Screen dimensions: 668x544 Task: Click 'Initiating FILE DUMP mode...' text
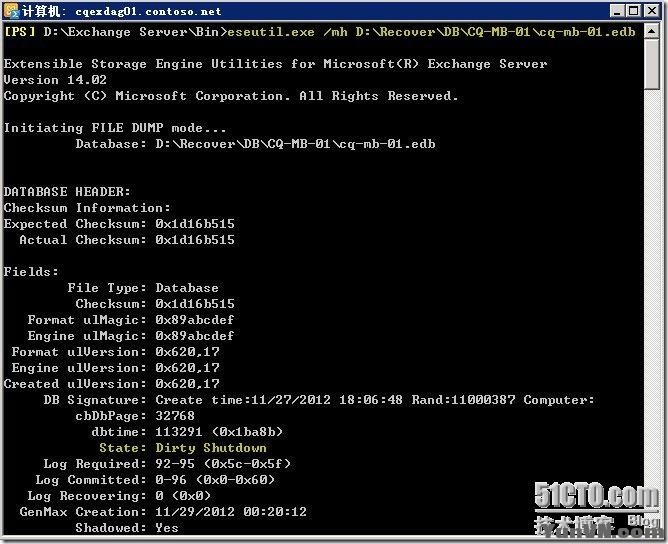[115, 128]
